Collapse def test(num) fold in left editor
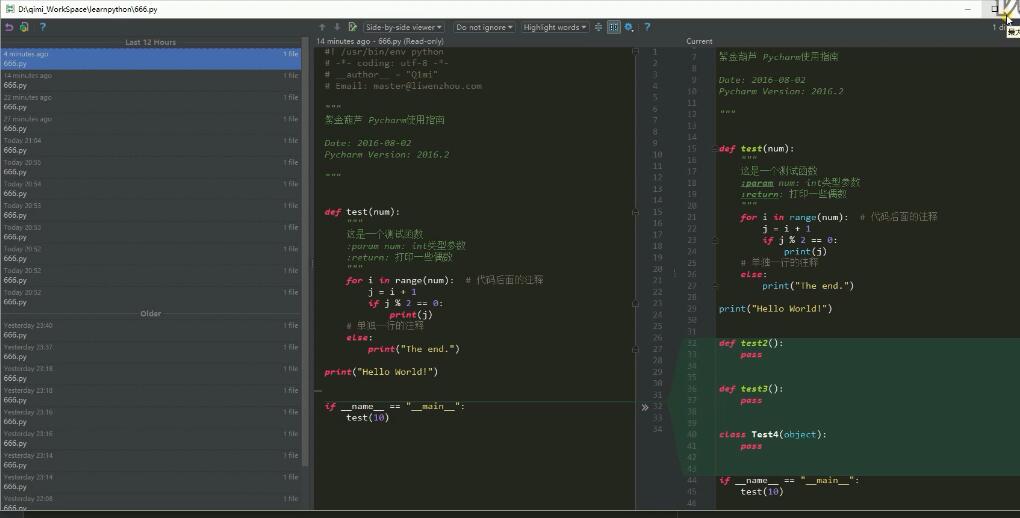 pos(636,212)
